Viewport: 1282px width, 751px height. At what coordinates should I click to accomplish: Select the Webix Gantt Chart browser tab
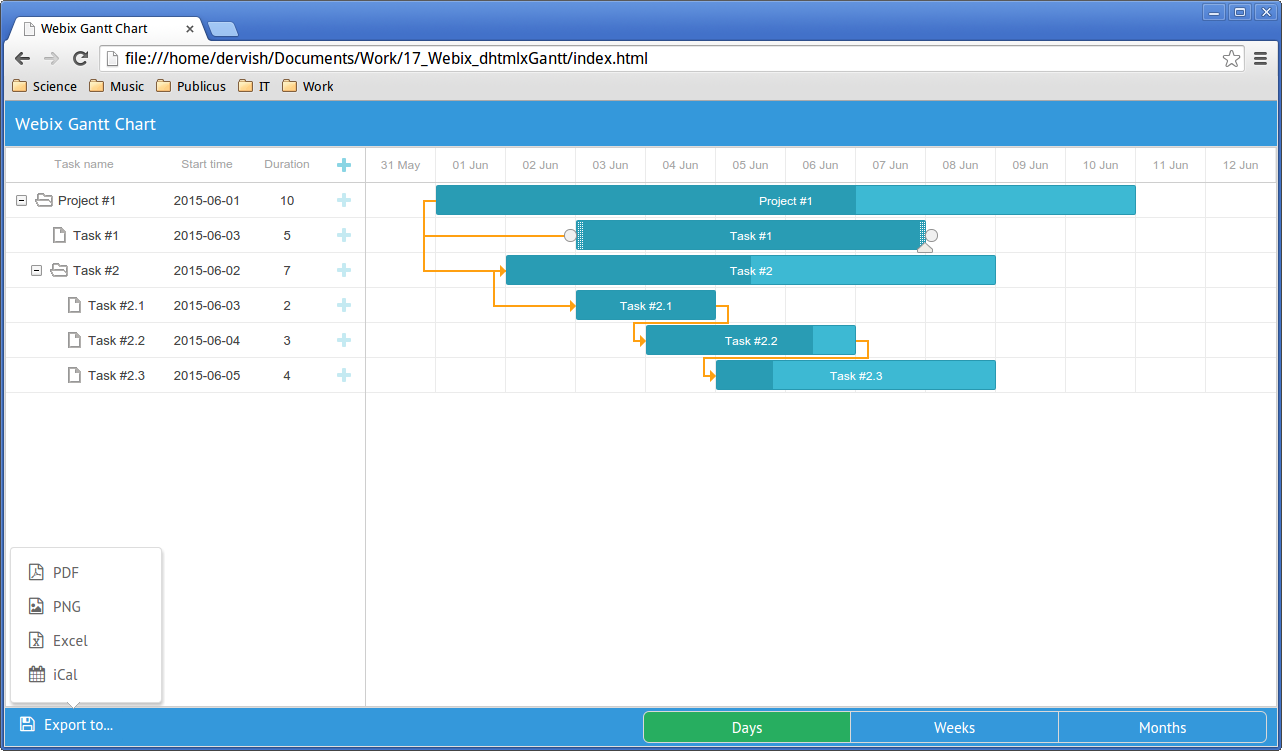[x=104, y=29]
